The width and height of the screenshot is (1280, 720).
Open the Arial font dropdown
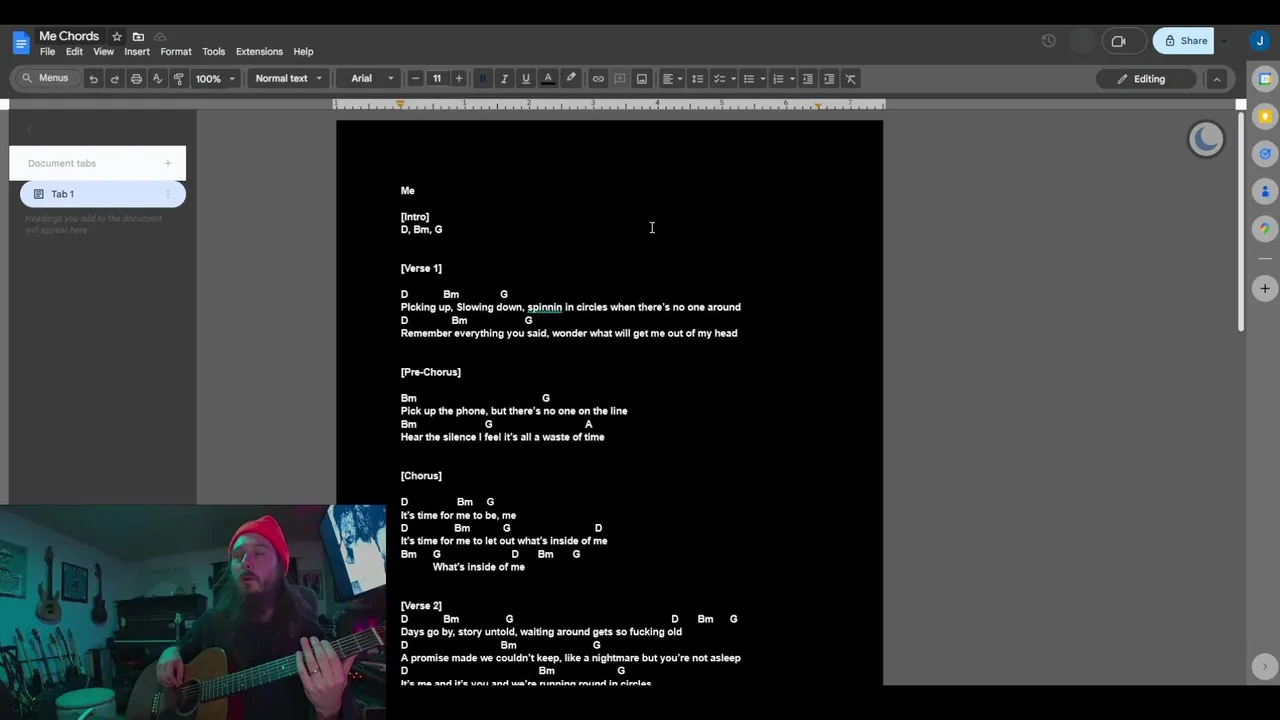(370, 79)
